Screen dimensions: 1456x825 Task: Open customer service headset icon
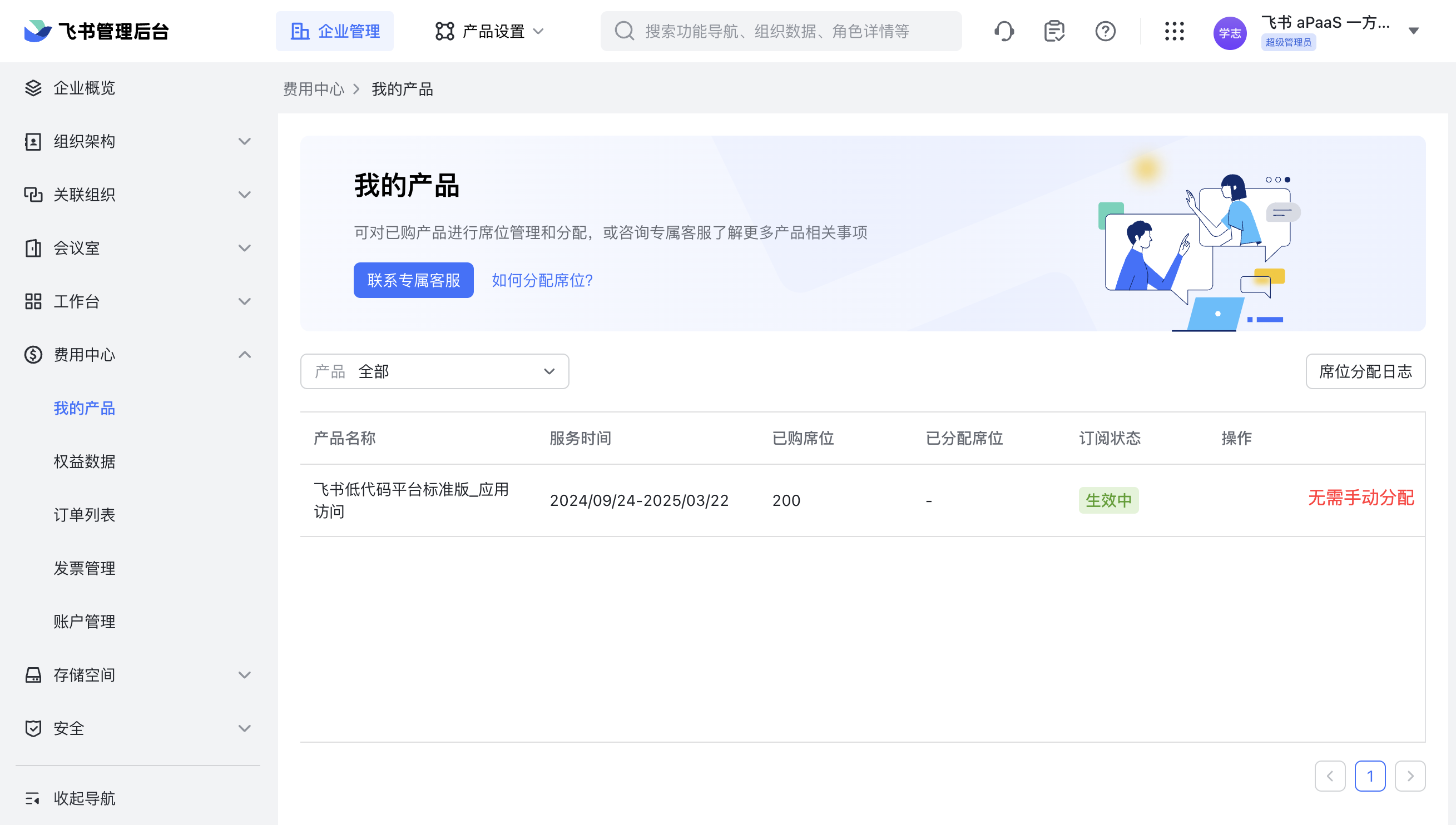(1004, 31)
